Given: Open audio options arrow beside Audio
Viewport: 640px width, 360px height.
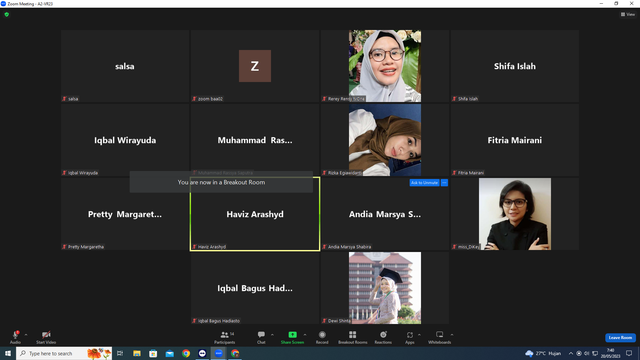Looking at the screenshot, I should tap(26, 335).
